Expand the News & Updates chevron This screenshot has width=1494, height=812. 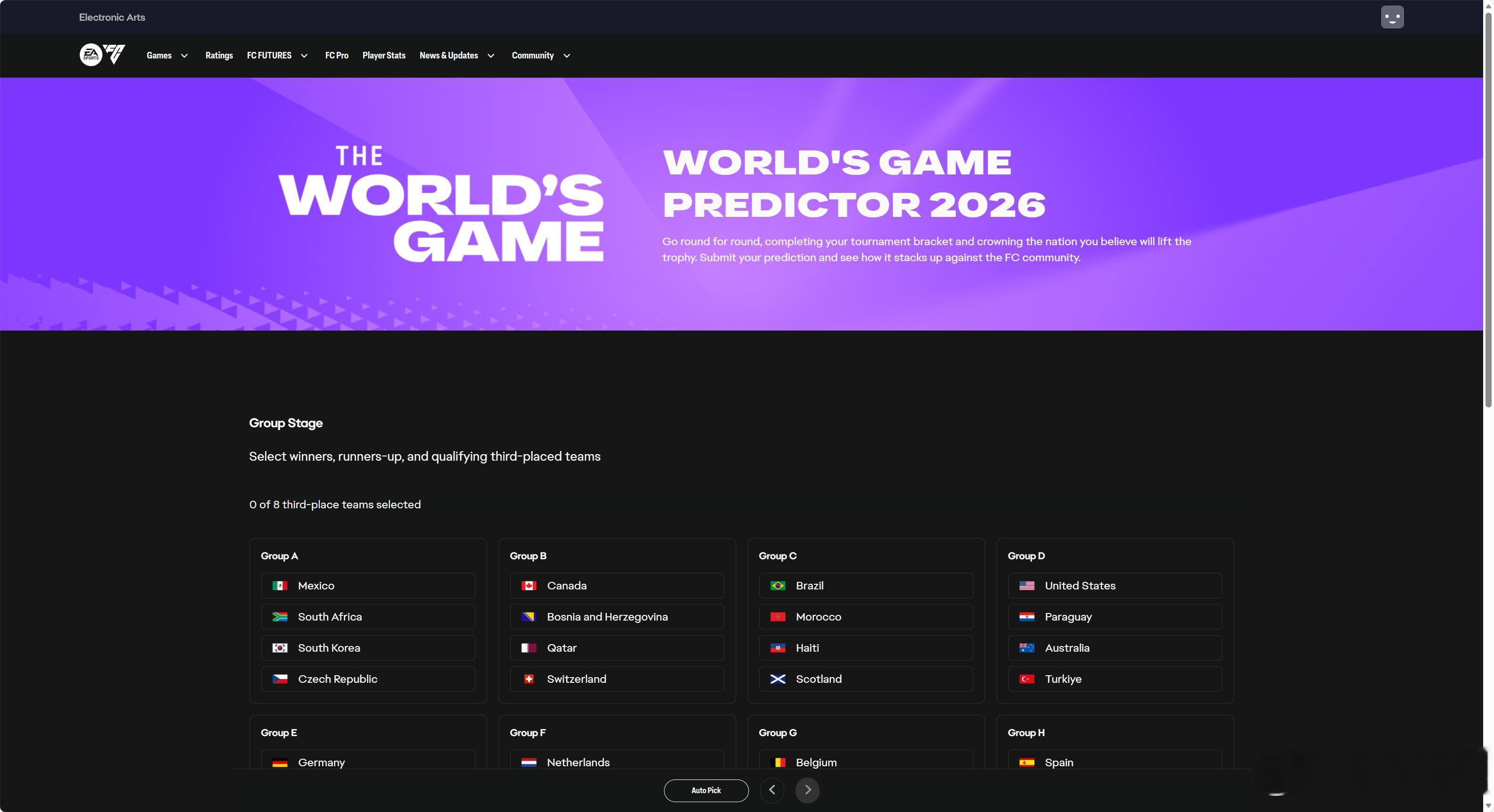pos(490,56)
